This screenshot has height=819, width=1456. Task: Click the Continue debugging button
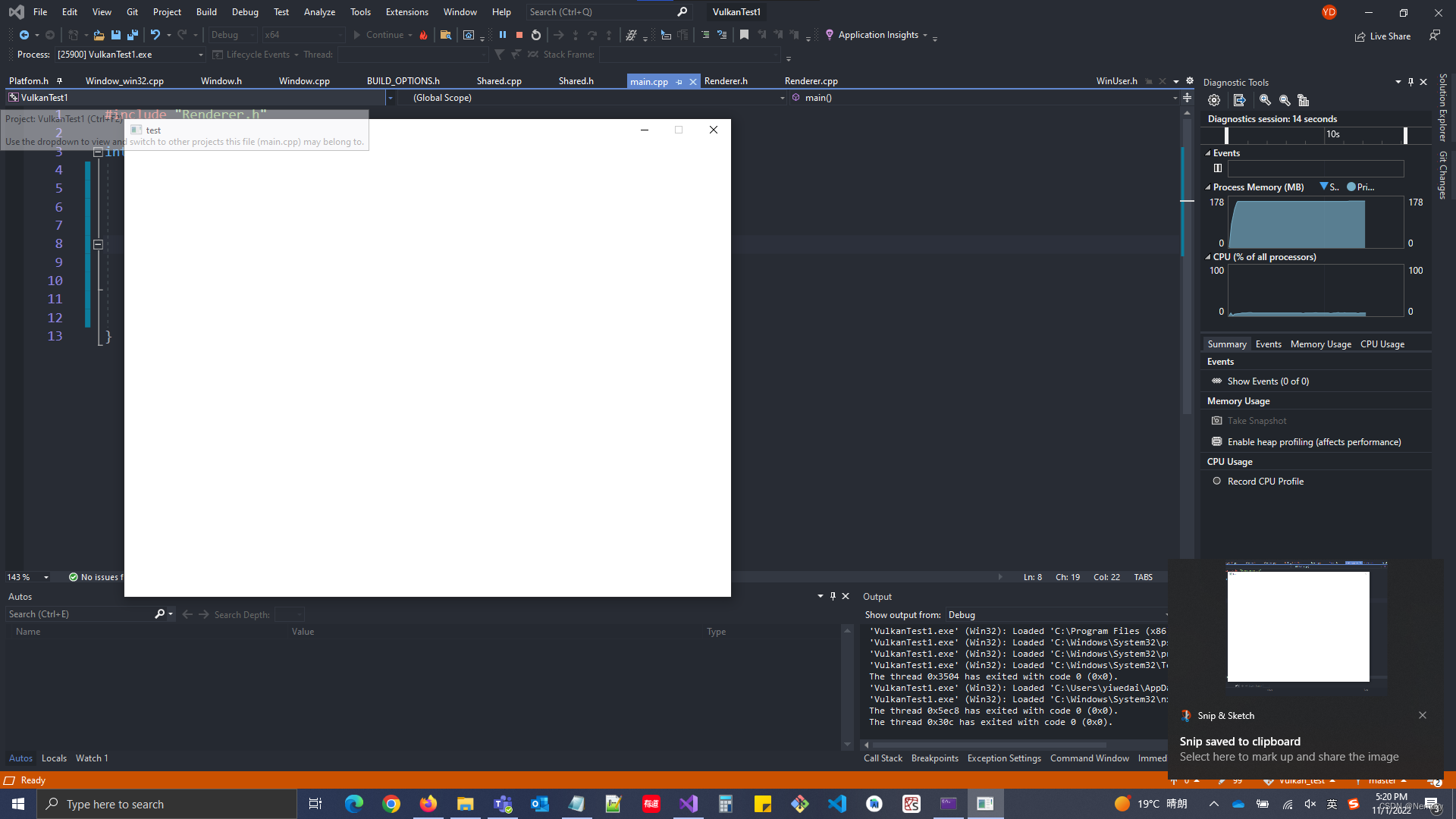(x=378, y=35)
